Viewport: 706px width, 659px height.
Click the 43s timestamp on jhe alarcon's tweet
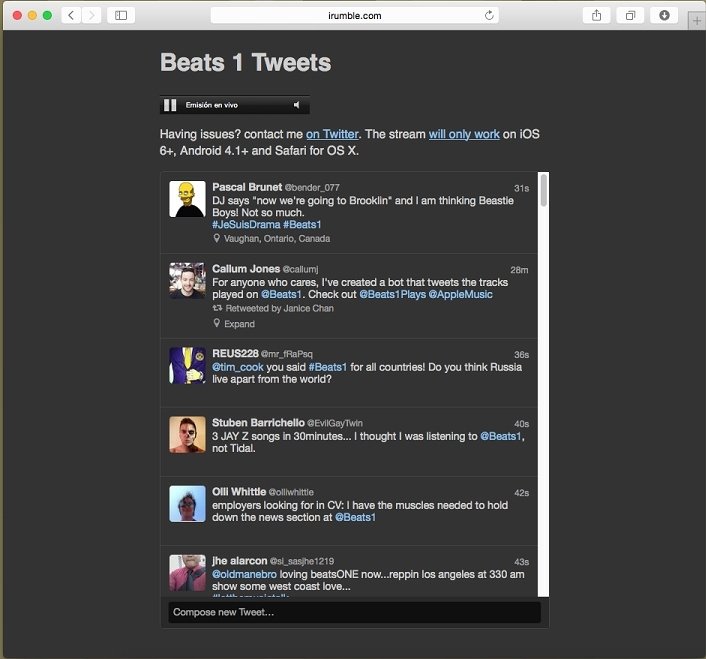(x=521, y=562)
